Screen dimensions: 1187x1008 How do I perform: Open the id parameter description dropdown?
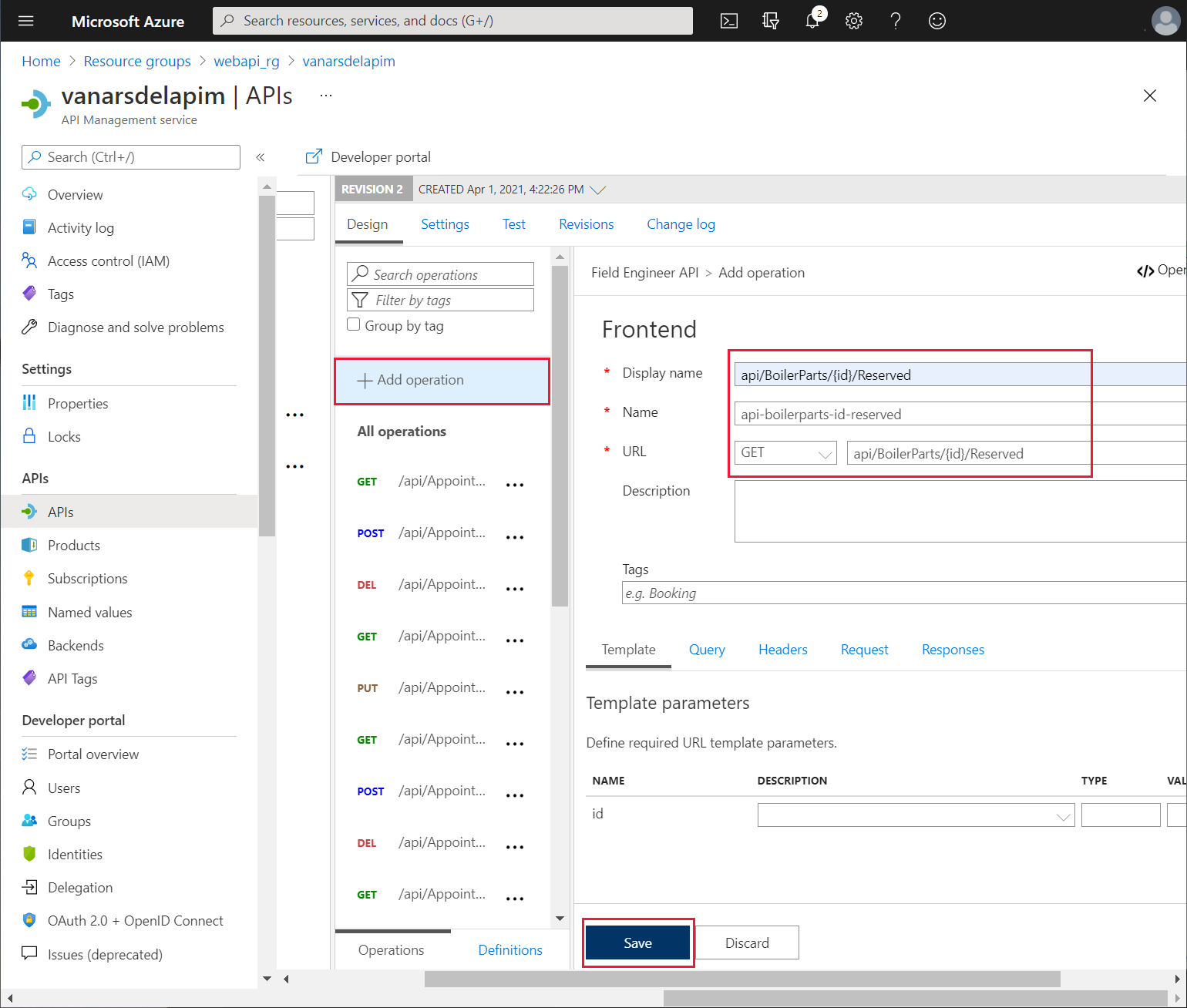click(x=916, y=815)
